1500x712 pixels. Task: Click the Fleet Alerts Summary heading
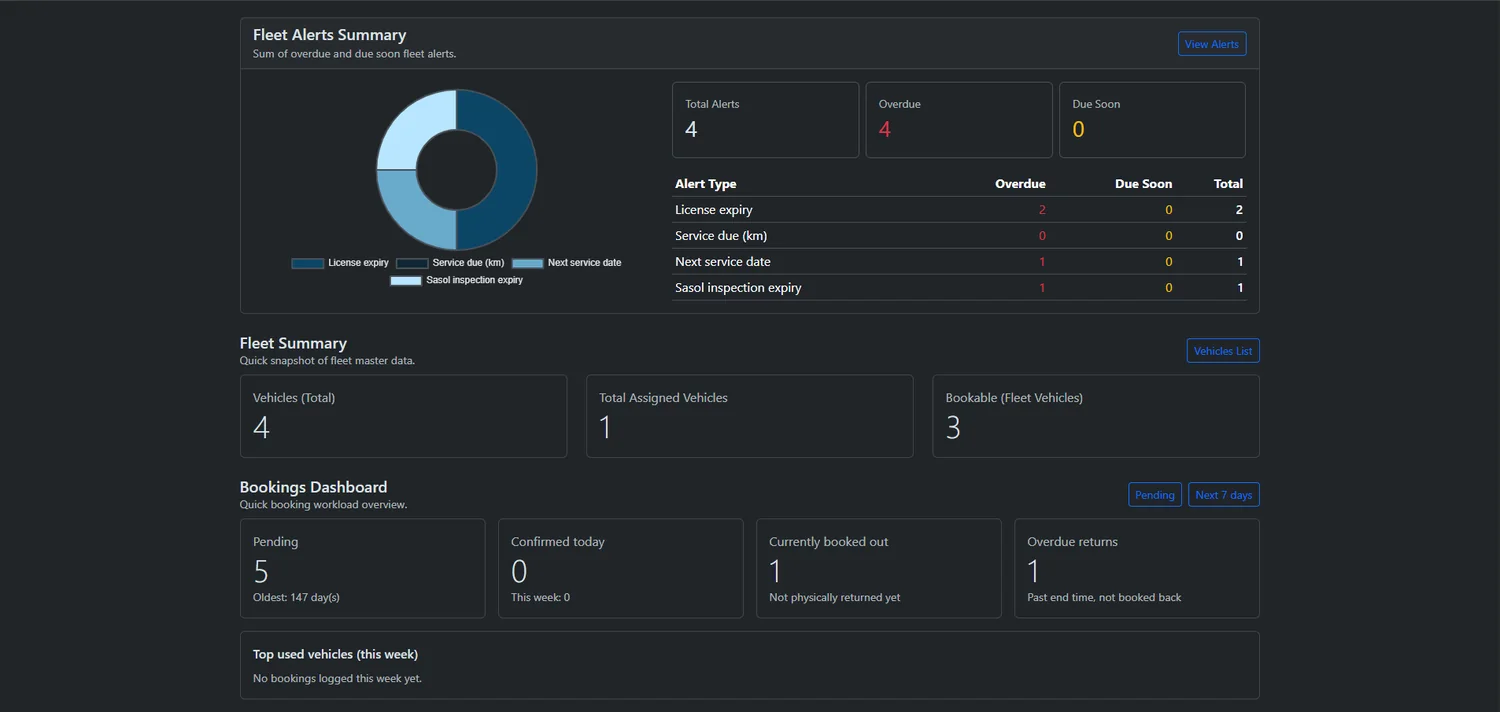329,35
